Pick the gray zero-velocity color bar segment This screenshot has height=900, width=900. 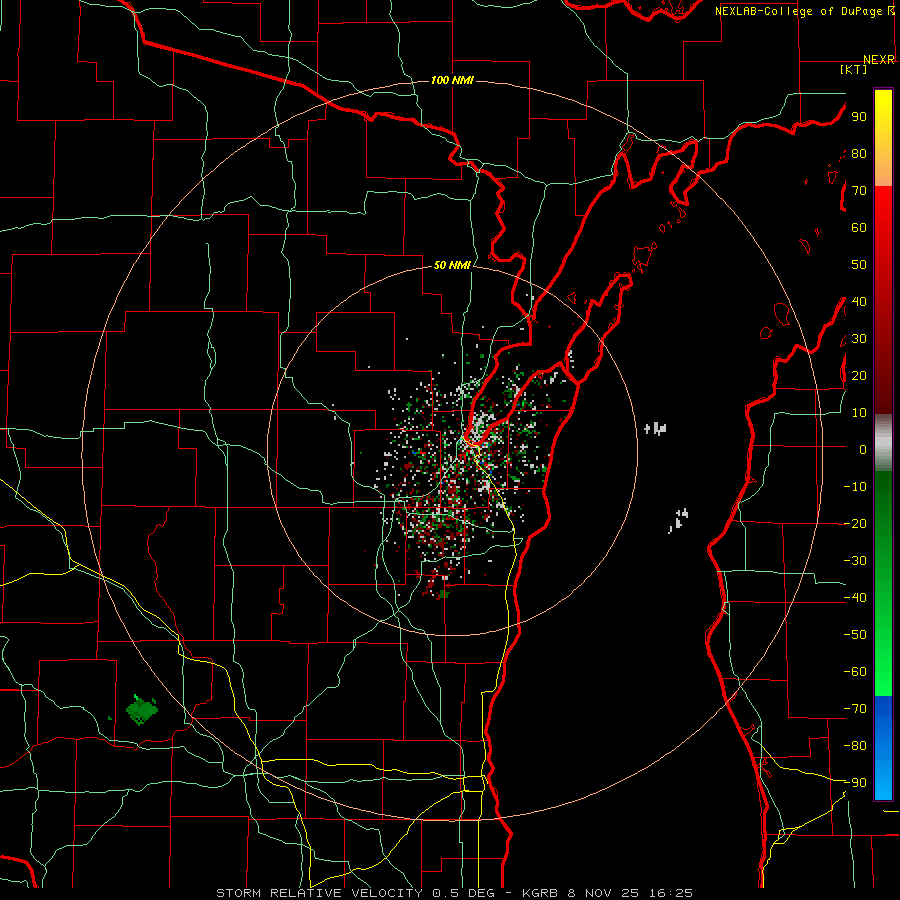point(883,443)
